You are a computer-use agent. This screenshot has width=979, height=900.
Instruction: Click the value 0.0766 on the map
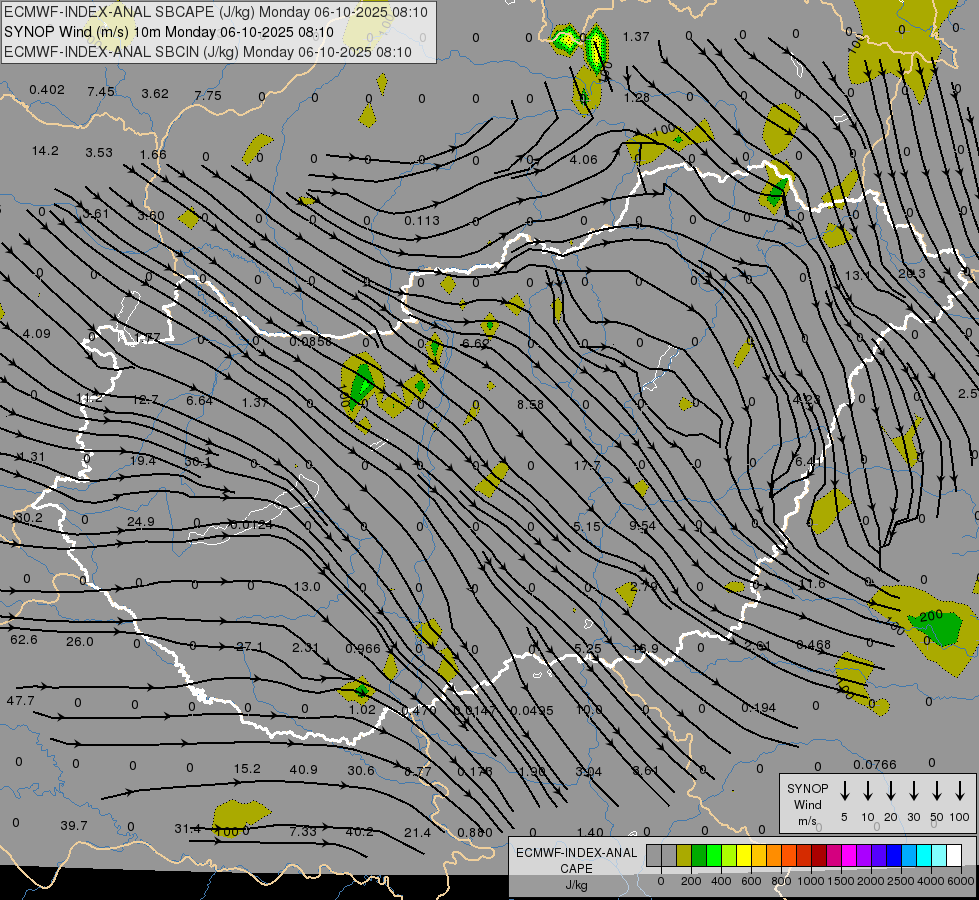(875, 764)
